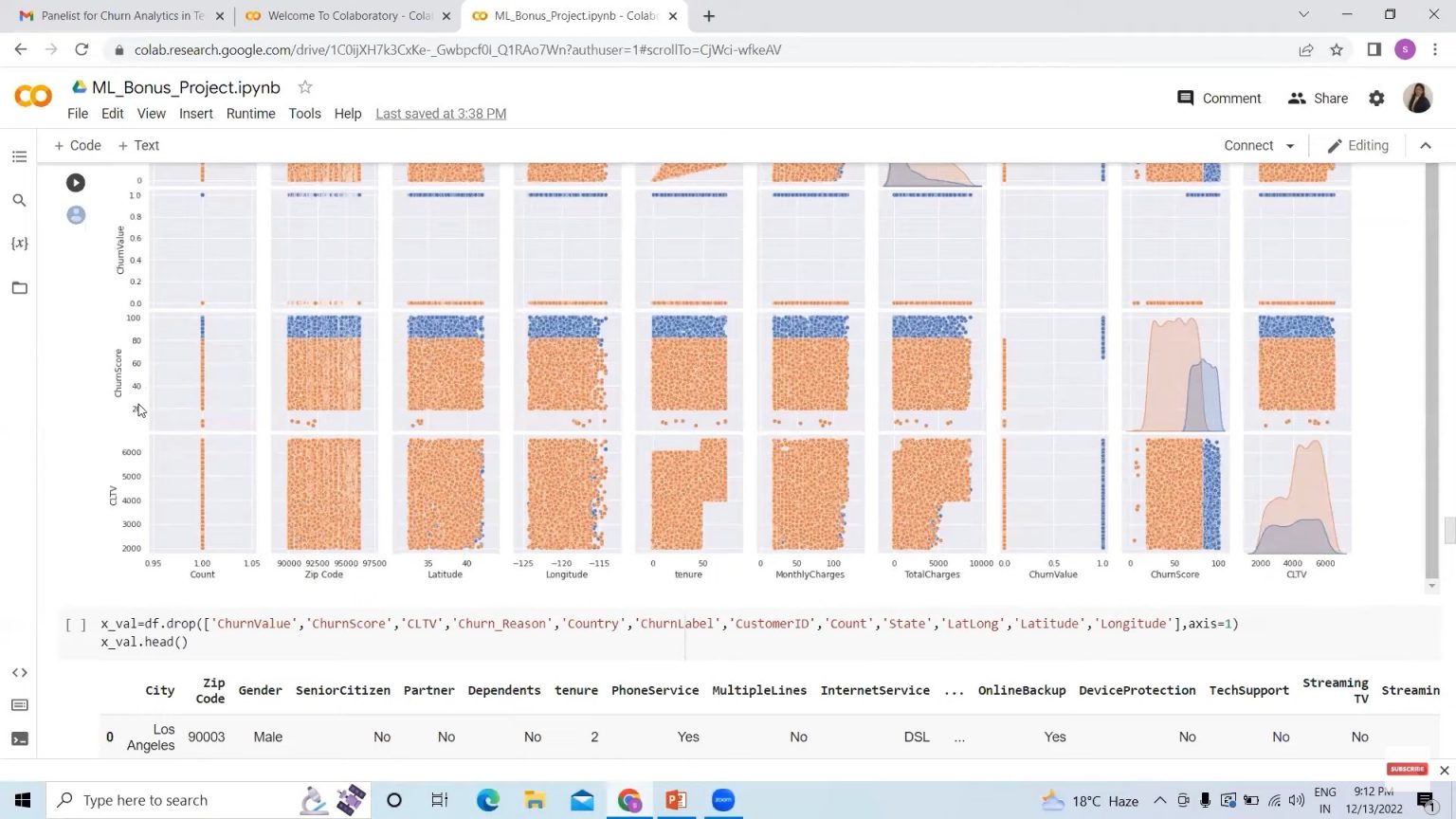The width and height of the screenshot is (1456, 819).
Task: Open the command palette icon
Action: tap(19, 705)
